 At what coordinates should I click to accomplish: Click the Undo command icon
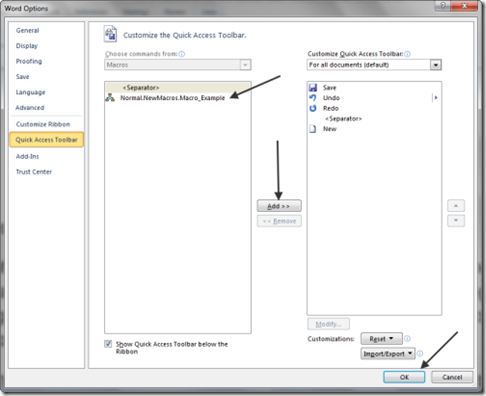pos(313,98)
